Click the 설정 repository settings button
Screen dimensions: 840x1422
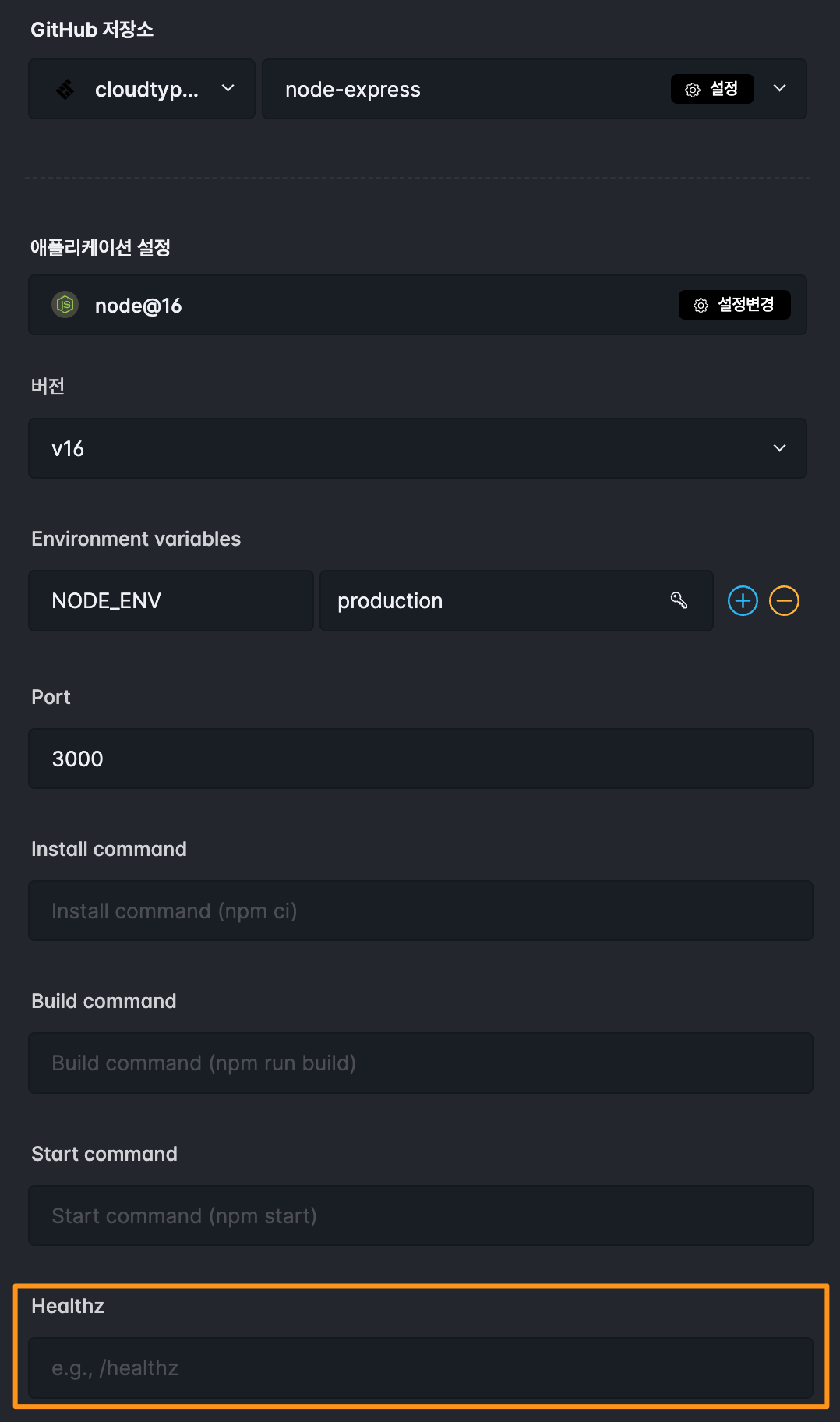tap(711, 89)
